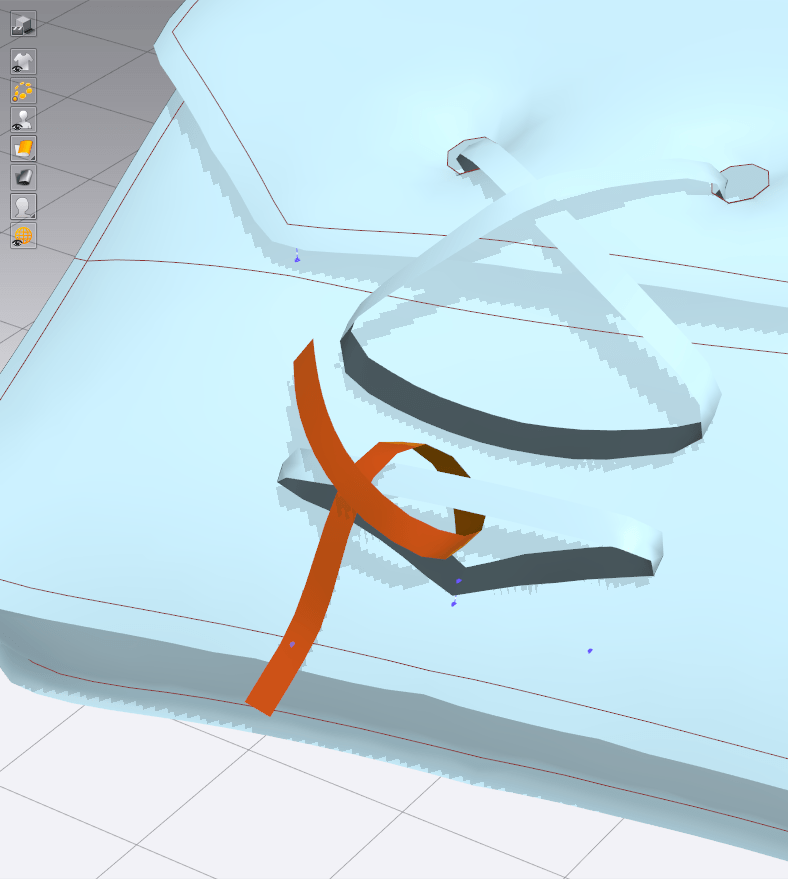Toggle the orange globe visibility icon
Viewport: 788px width, 880px height.
(23, 236)
